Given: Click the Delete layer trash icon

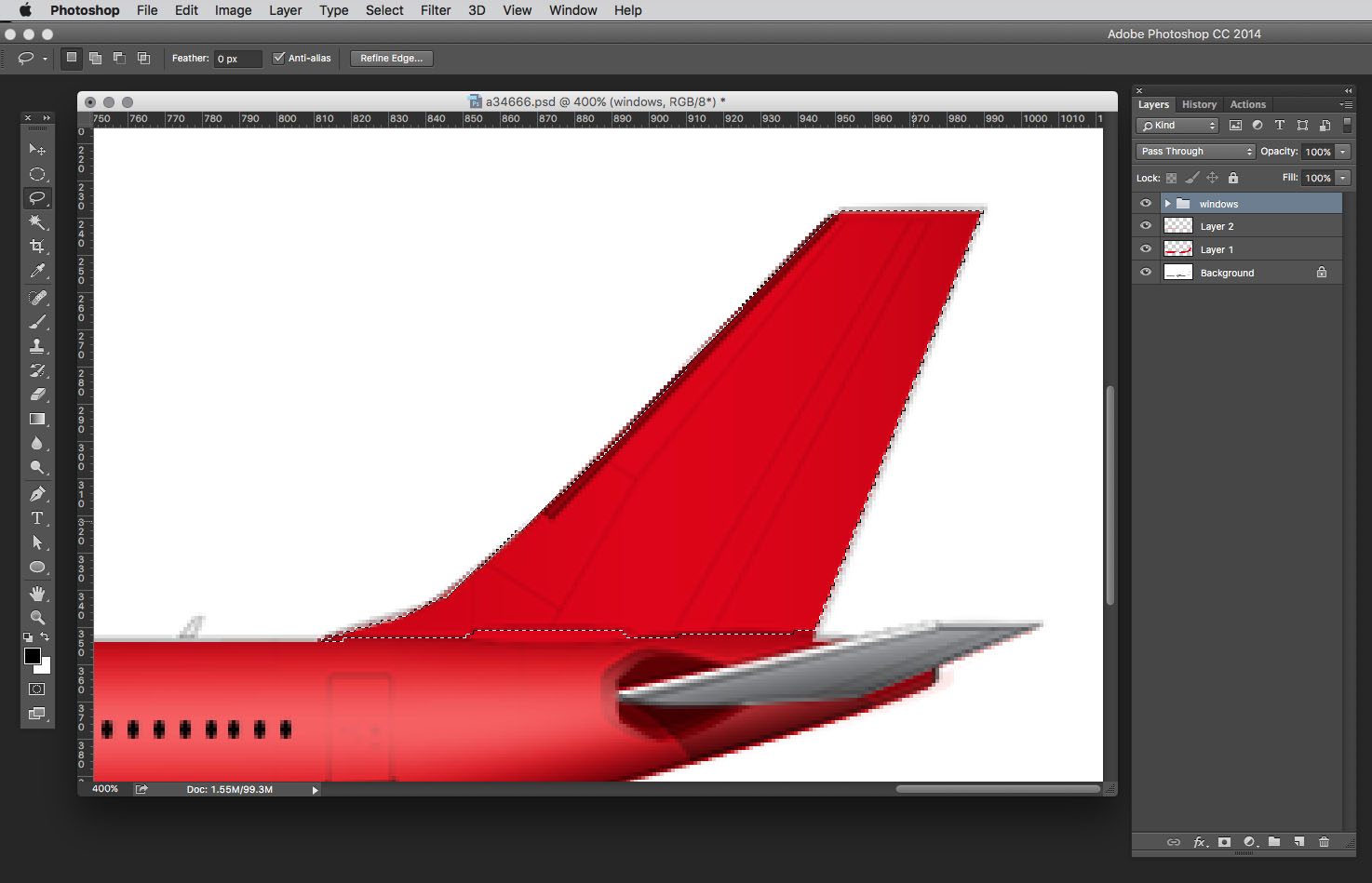Looking at the screenshot, I should pos(1324,842).
